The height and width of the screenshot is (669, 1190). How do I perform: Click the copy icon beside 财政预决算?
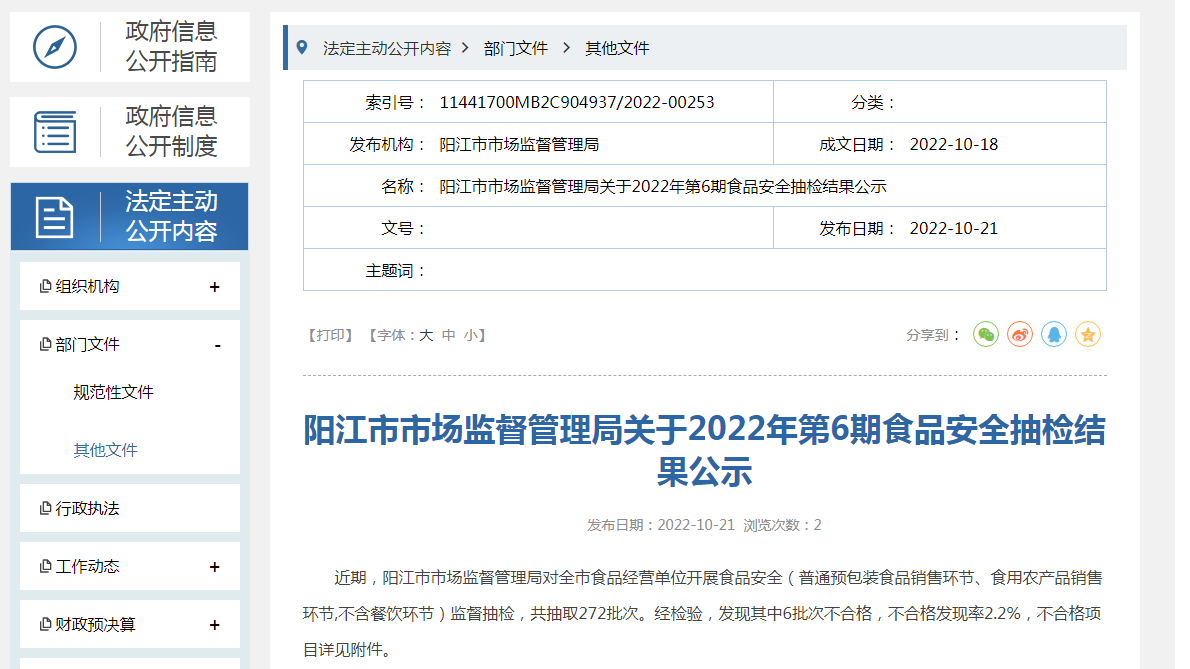[x=45, y=624]
